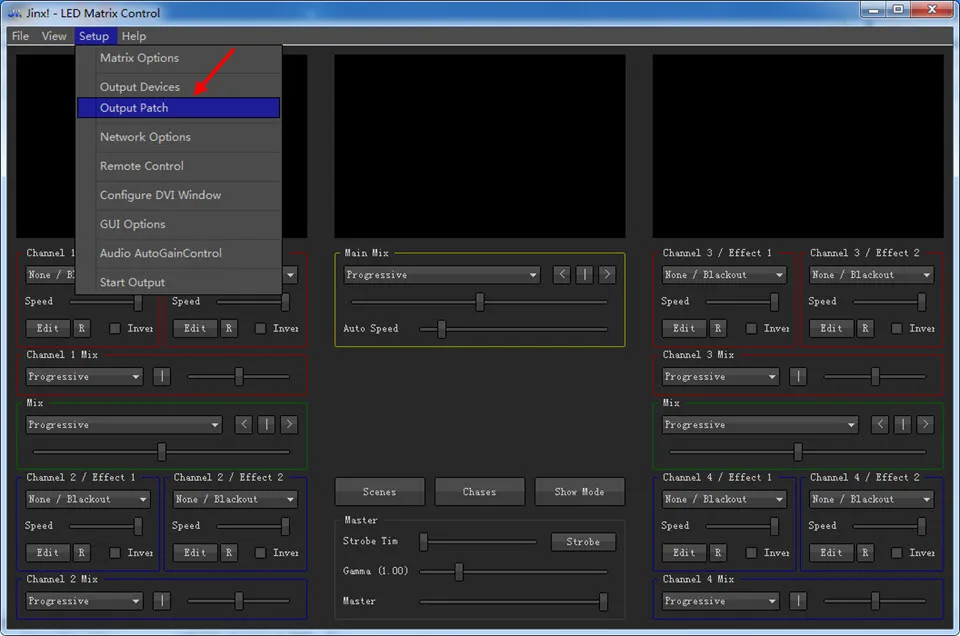Click the Main Mix center pause button

(x=584, y=274)
